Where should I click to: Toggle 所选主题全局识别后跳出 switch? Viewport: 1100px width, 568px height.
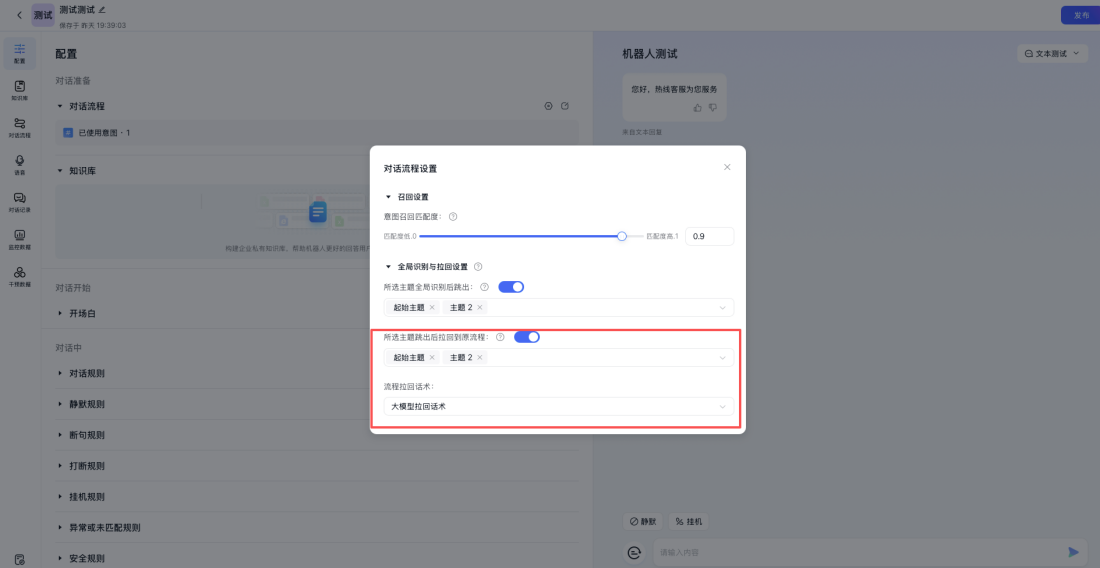point(511,287)
